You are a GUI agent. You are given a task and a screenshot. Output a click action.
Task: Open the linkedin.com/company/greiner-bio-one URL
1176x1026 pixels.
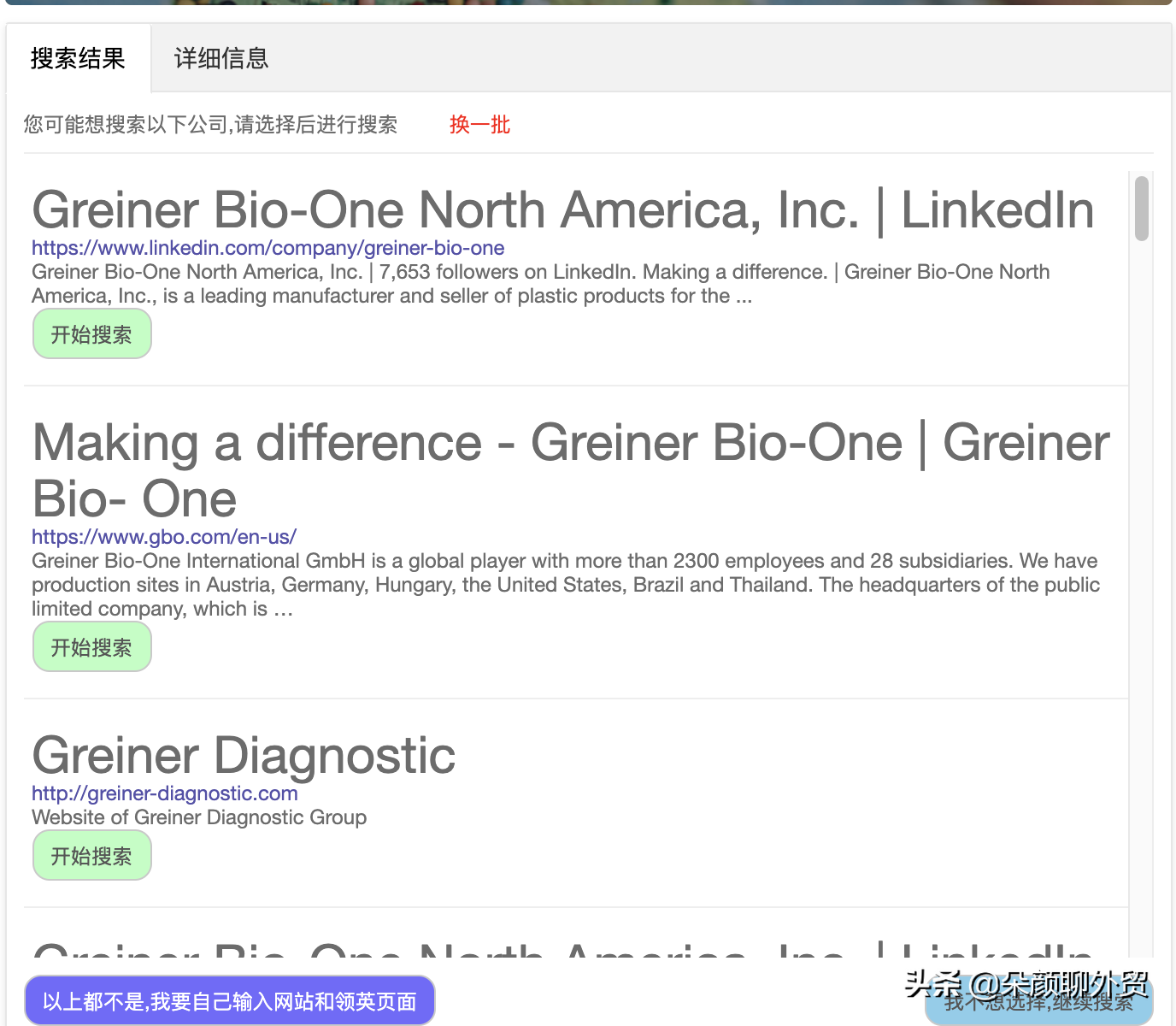(268, 248)
